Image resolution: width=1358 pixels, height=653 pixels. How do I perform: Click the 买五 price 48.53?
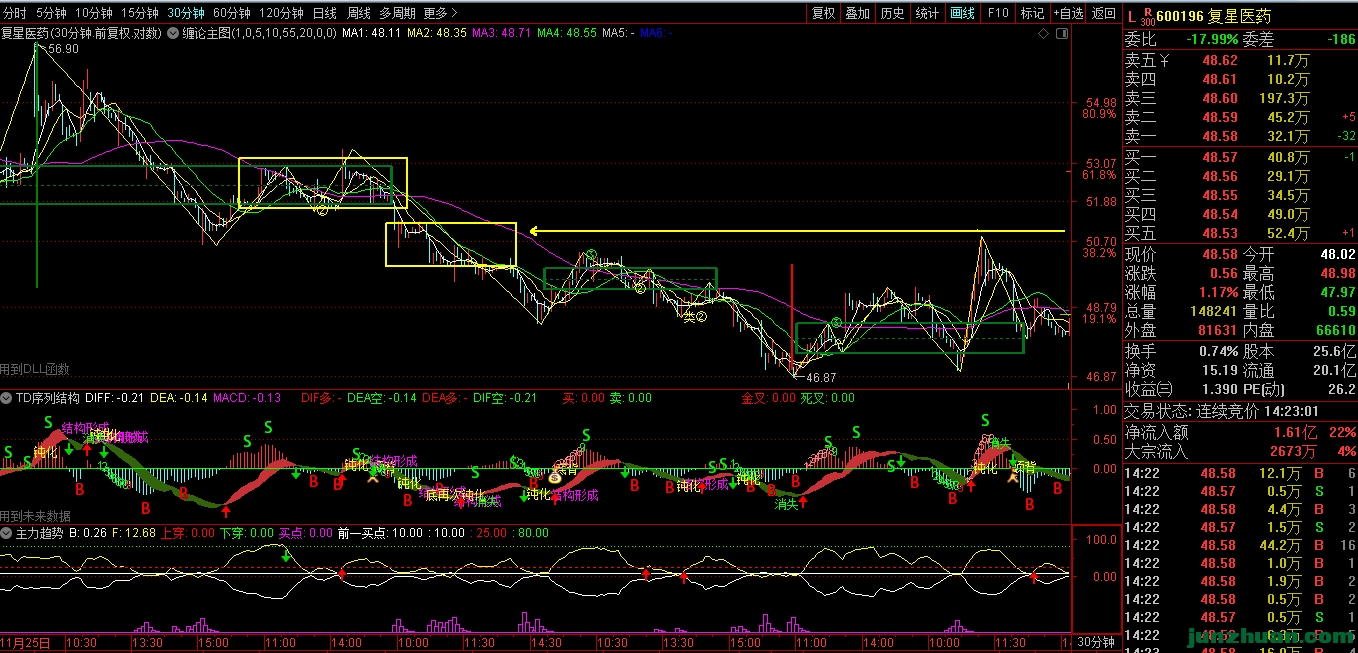(1219, 233)
